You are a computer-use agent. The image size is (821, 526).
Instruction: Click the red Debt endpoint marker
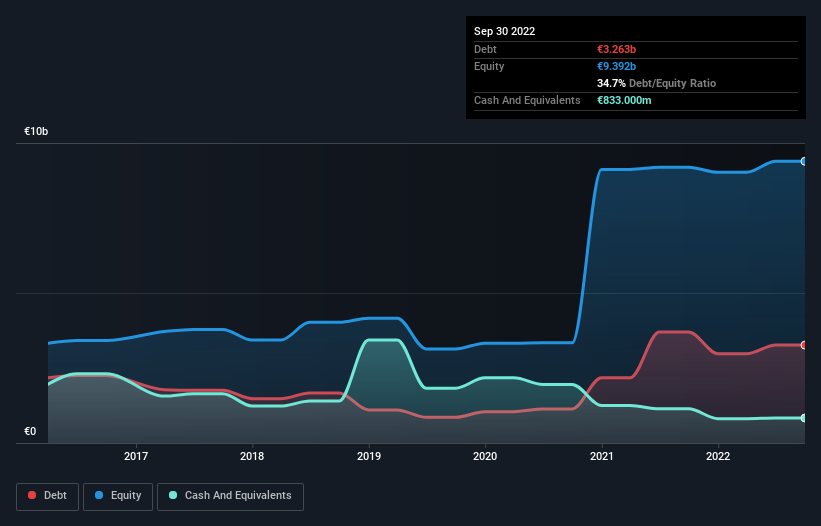point(804,345)
